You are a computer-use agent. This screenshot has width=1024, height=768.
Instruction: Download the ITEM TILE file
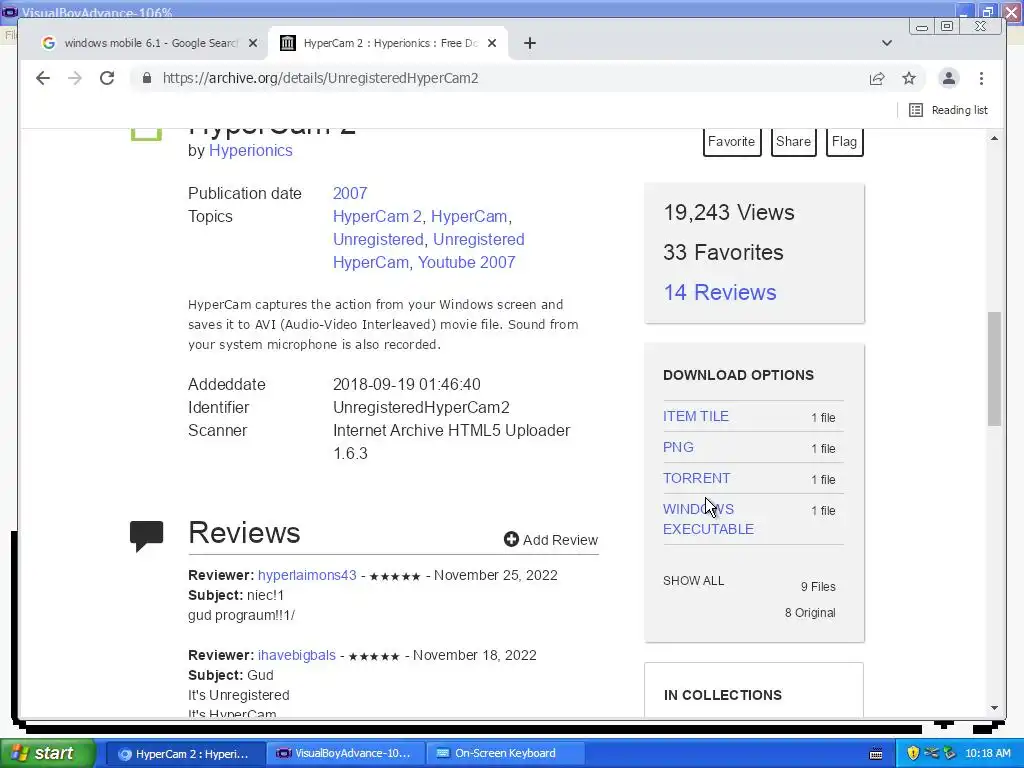click(696, 416)
